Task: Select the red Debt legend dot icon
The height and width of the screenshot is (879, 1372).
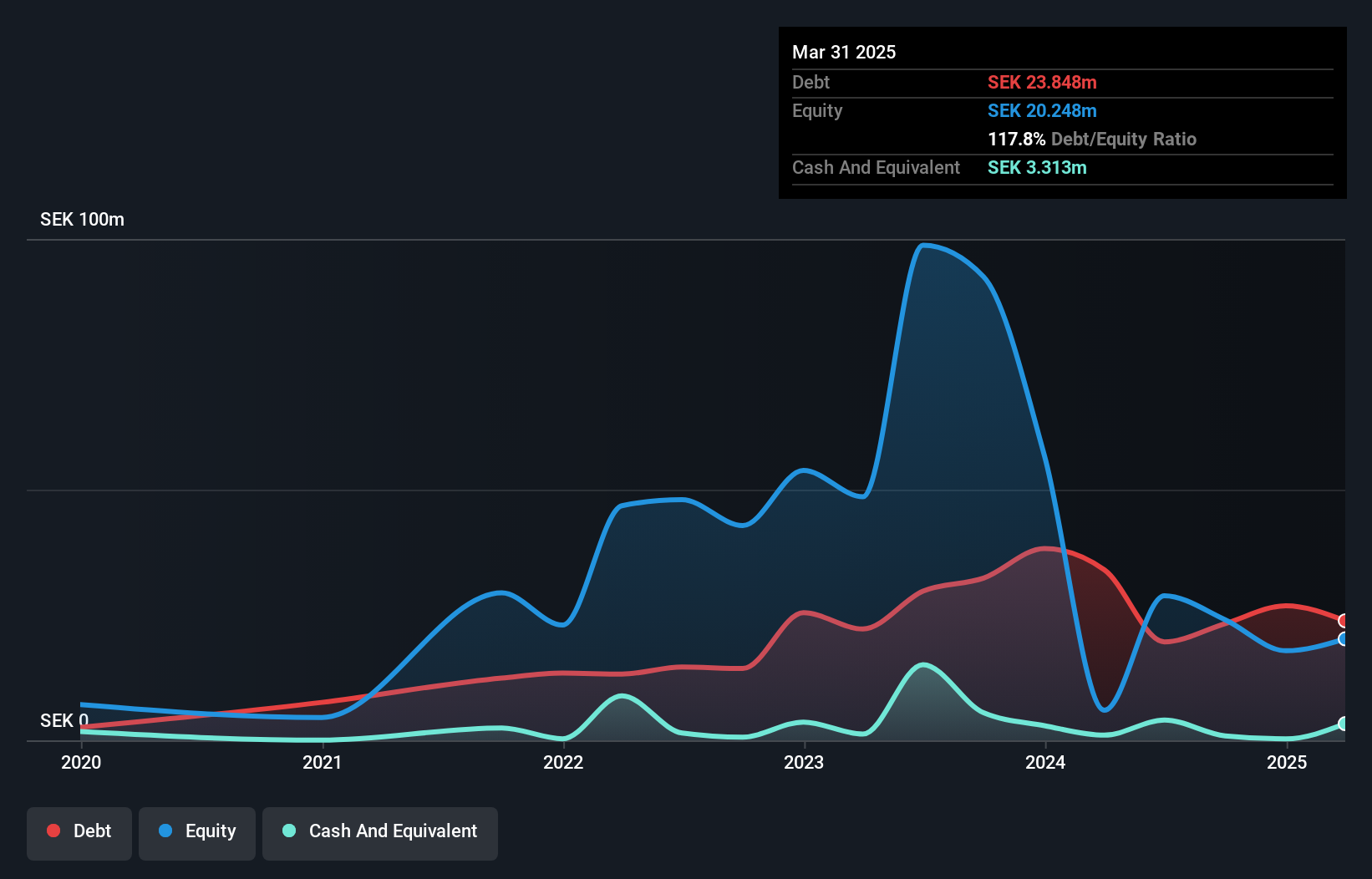Action: [x=53, y=831]
